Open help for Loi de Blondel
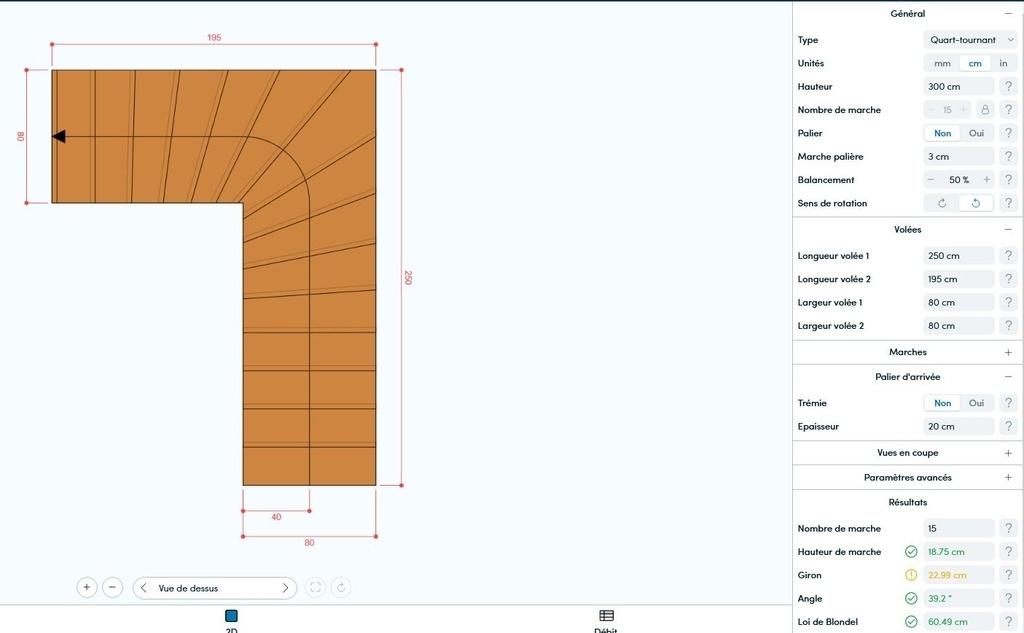Viewport: 1024px width, 633px height. coord(1008,622)
